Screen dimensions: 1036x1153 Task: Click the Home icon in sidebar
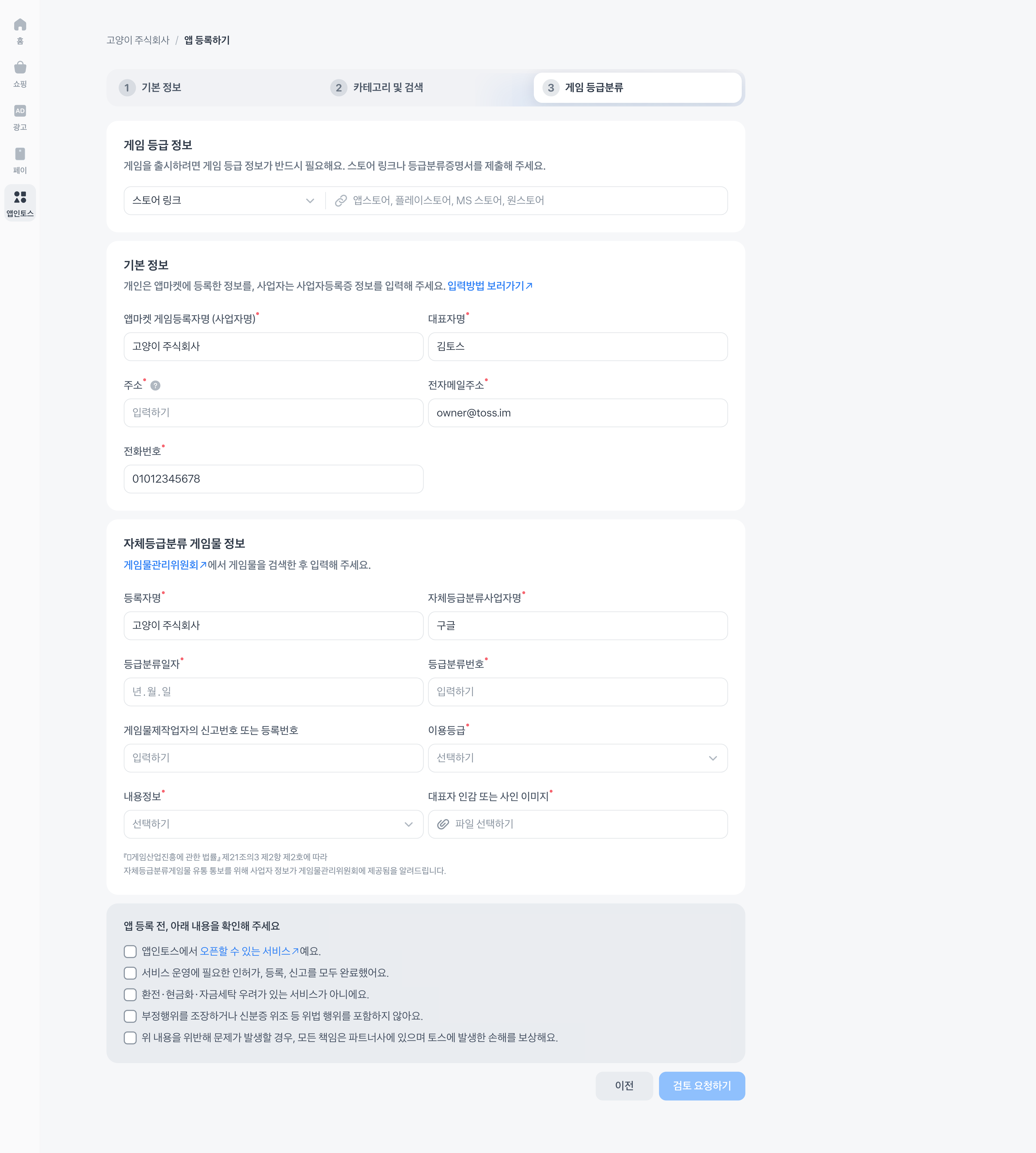click(x=20, y=25)
